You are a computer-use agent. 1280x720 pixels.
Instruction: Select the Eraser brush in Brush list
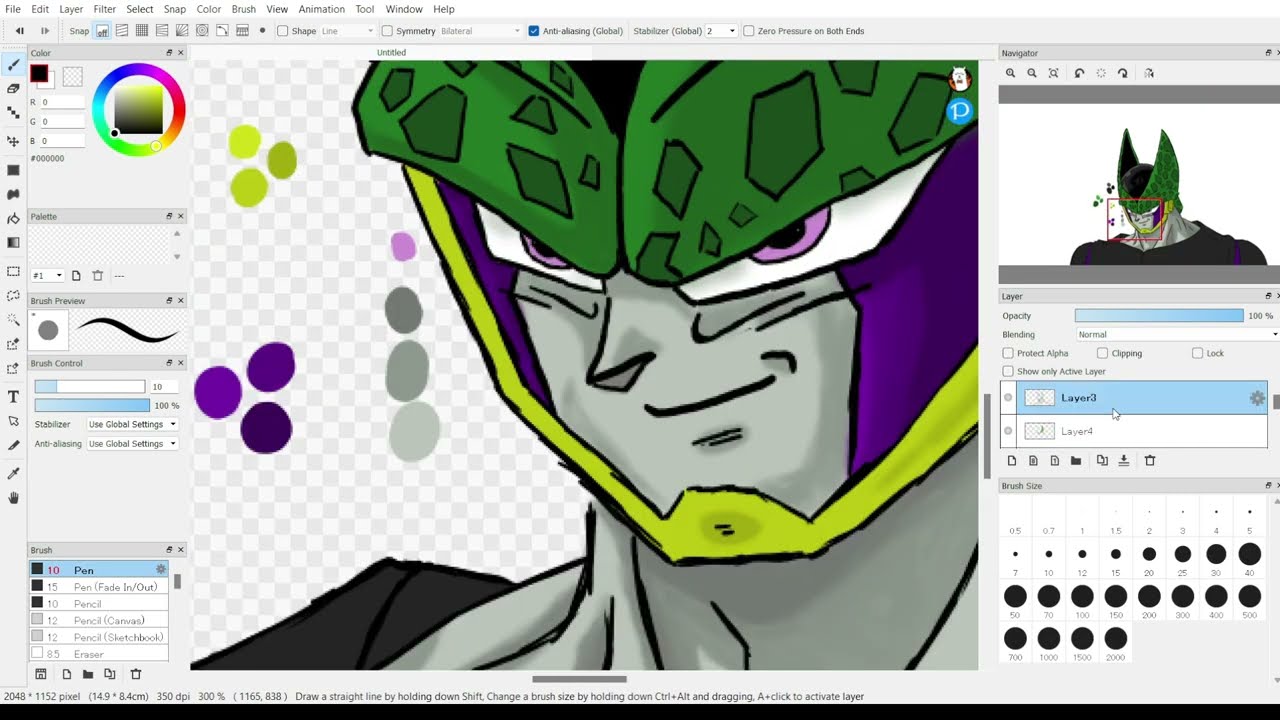click(x=99, y=654)
